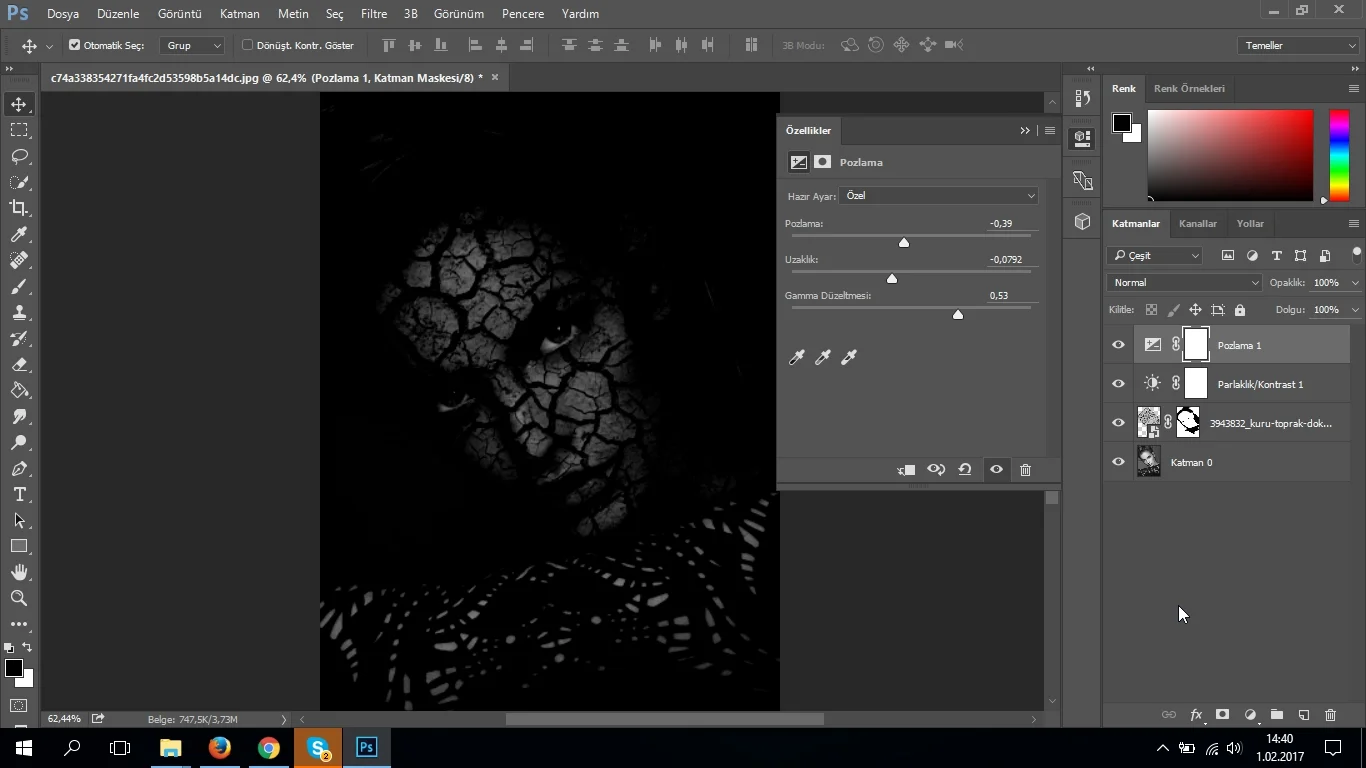Open the Görüntü menu
1366x768 pixels.
pyautogui.click(x=180, y=14)
